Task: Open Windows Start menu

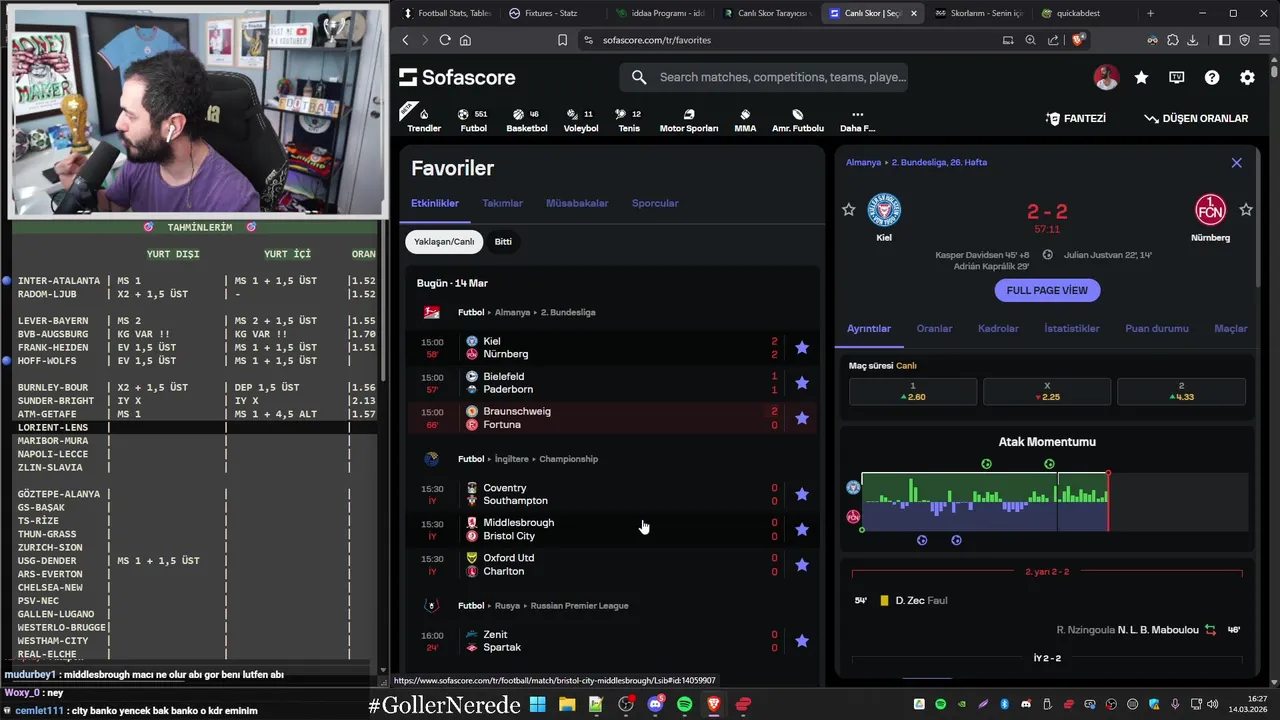Action: click(537, 704)
